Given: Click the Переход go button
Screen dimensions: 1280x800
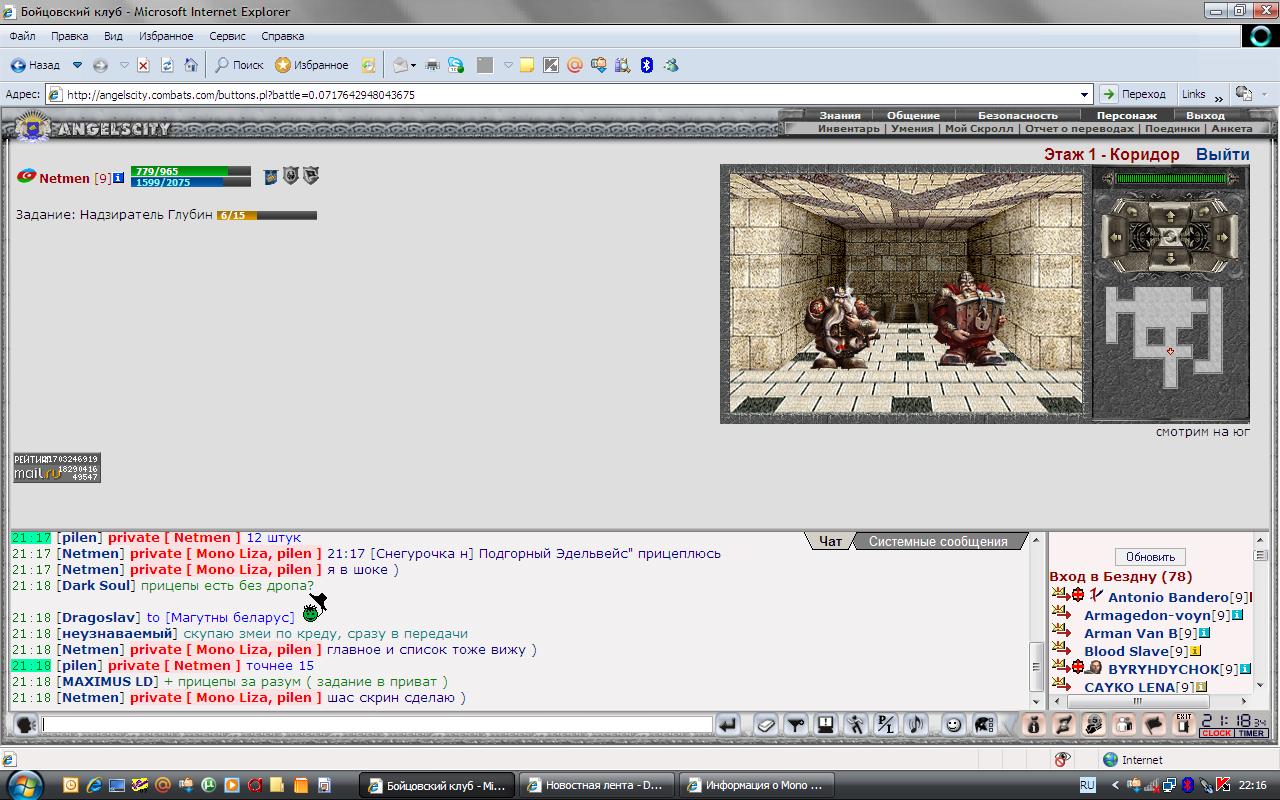Looking at the screenshot, I should pyautogui.click(x=1134, y=94).
